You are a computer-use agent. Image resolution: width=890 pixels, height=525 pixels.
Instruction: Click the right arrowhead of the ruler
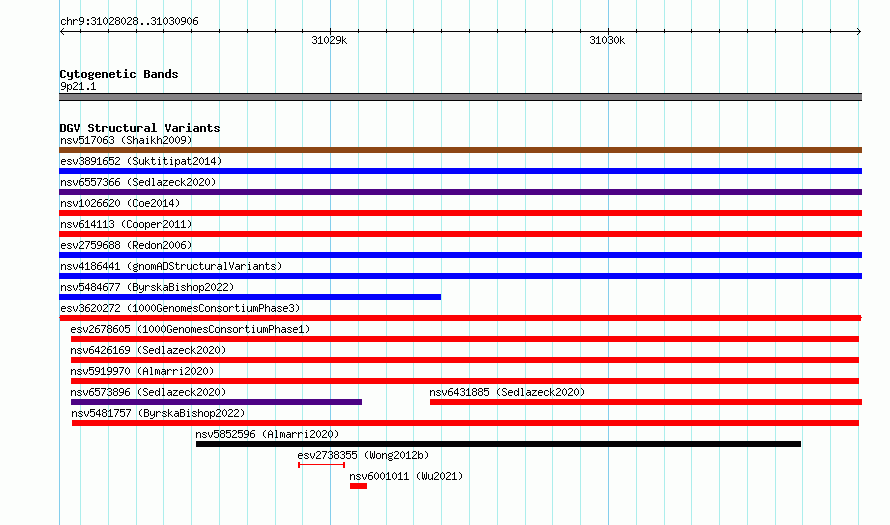click(859, 32)
